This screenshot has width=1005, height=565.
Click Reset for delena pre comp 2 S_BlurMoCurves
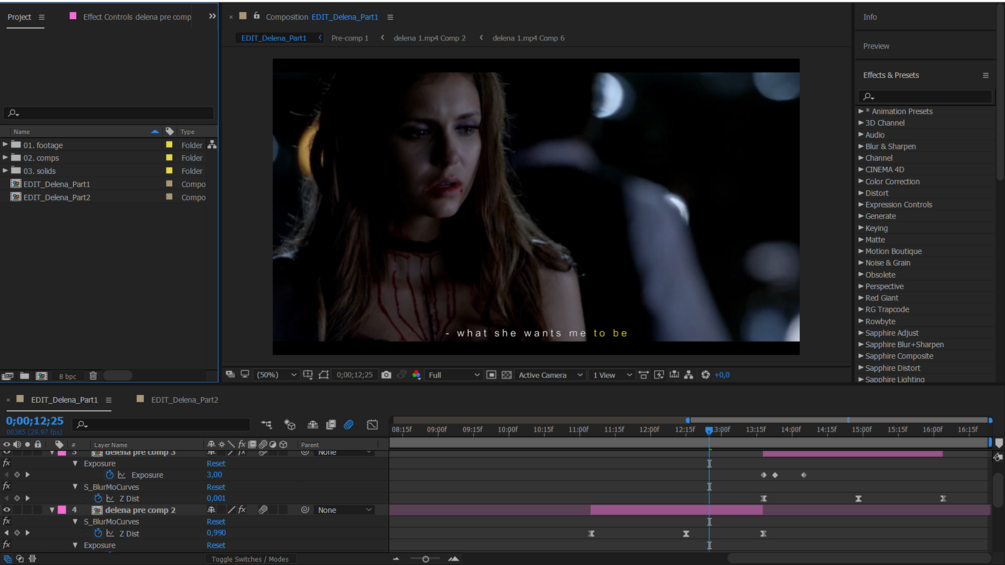click(x=216, y=521)
